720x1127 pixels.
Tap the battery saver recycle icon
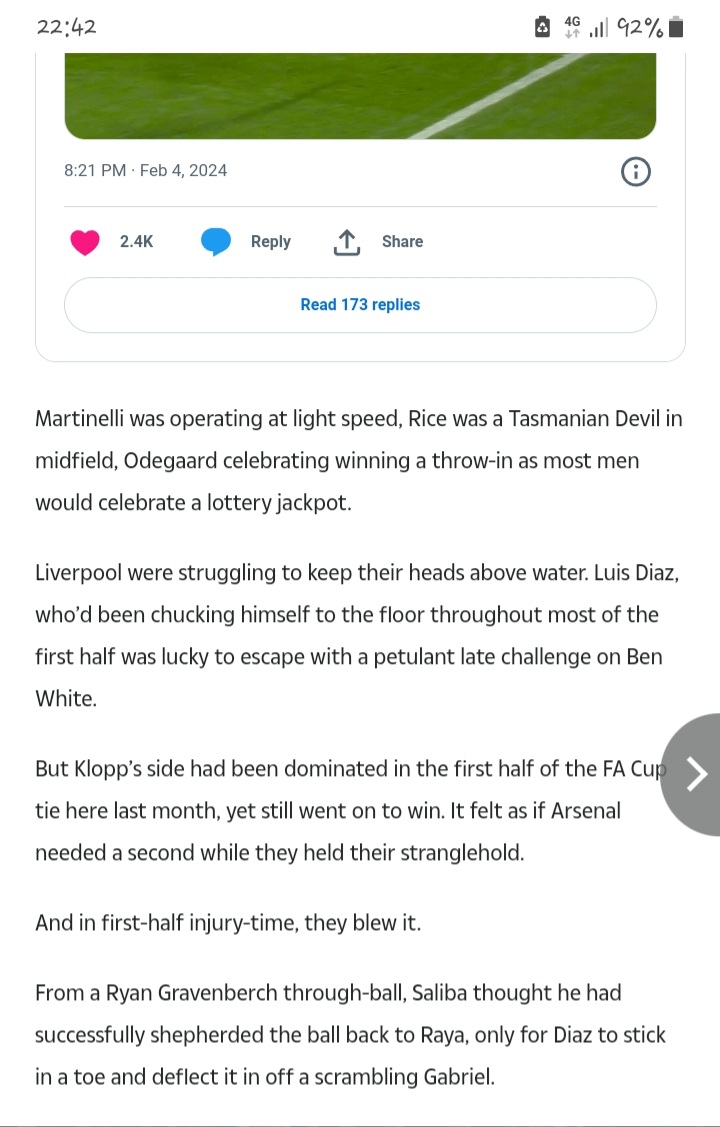[543, 27]
